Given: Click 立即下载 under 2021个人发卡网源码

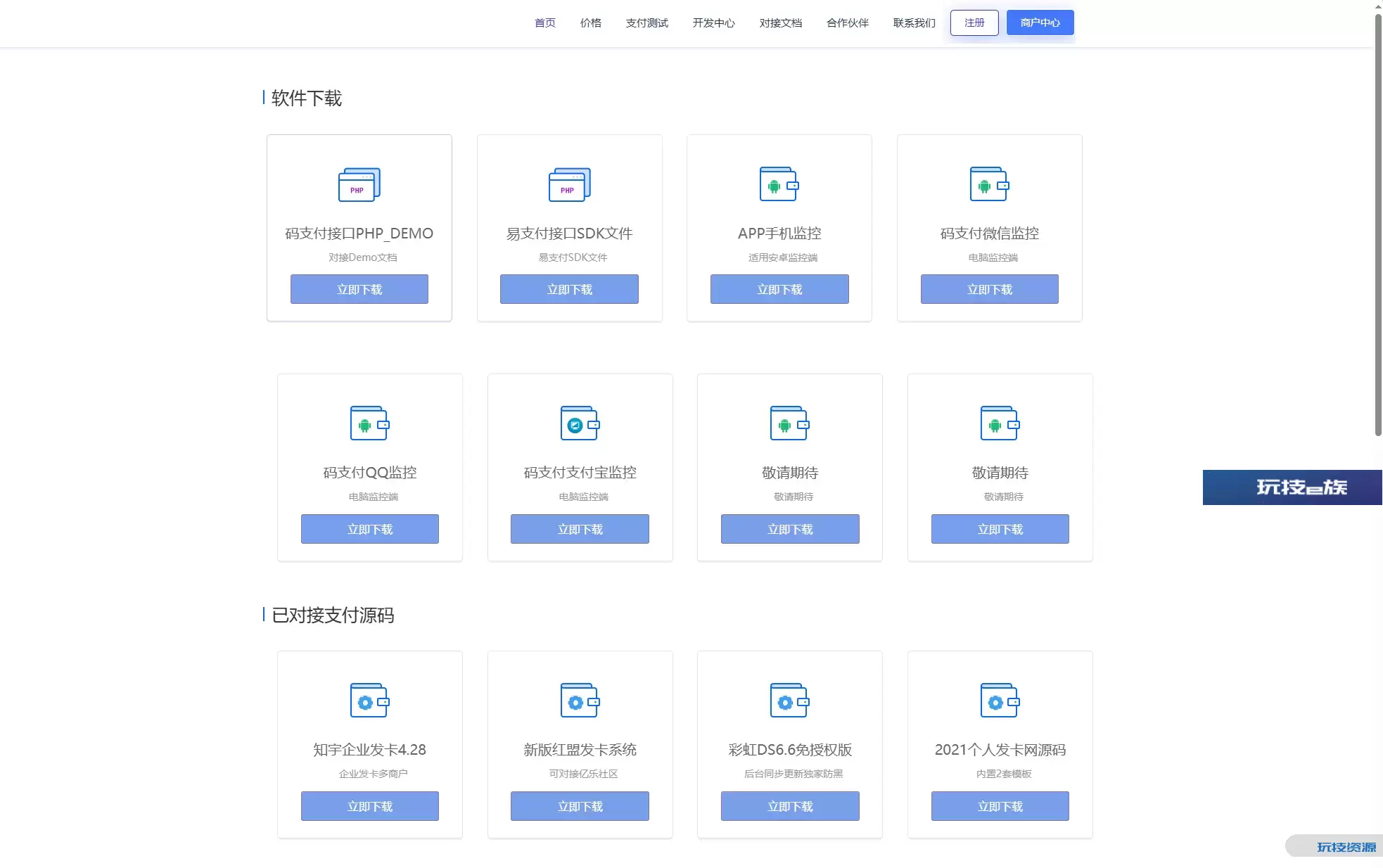Looking at the screenshot, I should click(1000, 806).
